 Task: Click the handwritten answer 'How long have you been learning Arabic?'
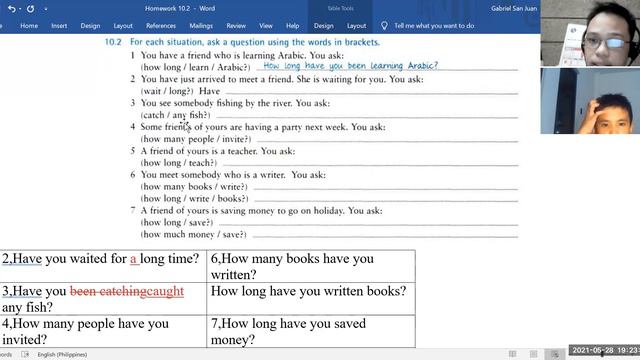[x=350, y=65]
